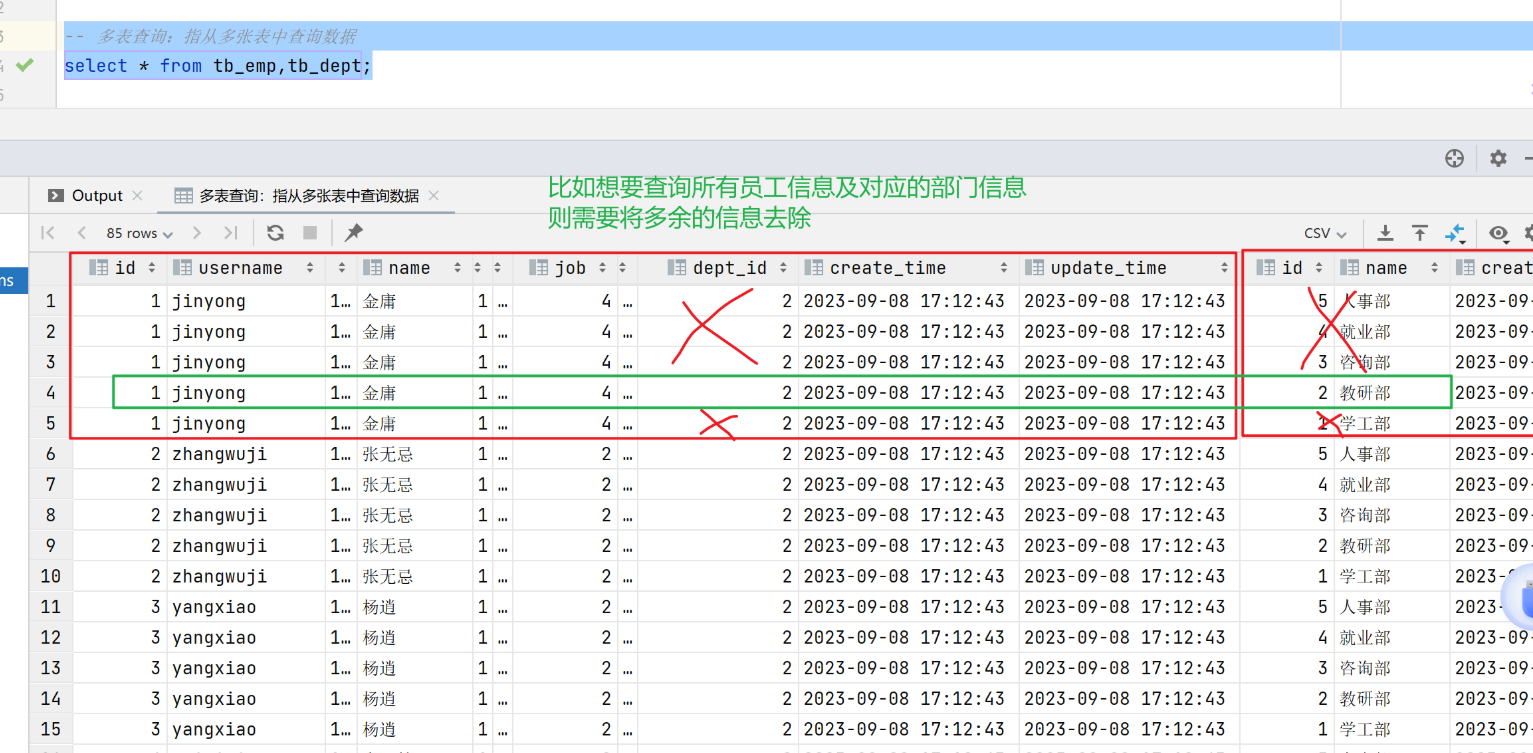Screen dimensions: 1533x753
Task: Click the green checkmark in editor gutter
Action: [x=25, y=65]
